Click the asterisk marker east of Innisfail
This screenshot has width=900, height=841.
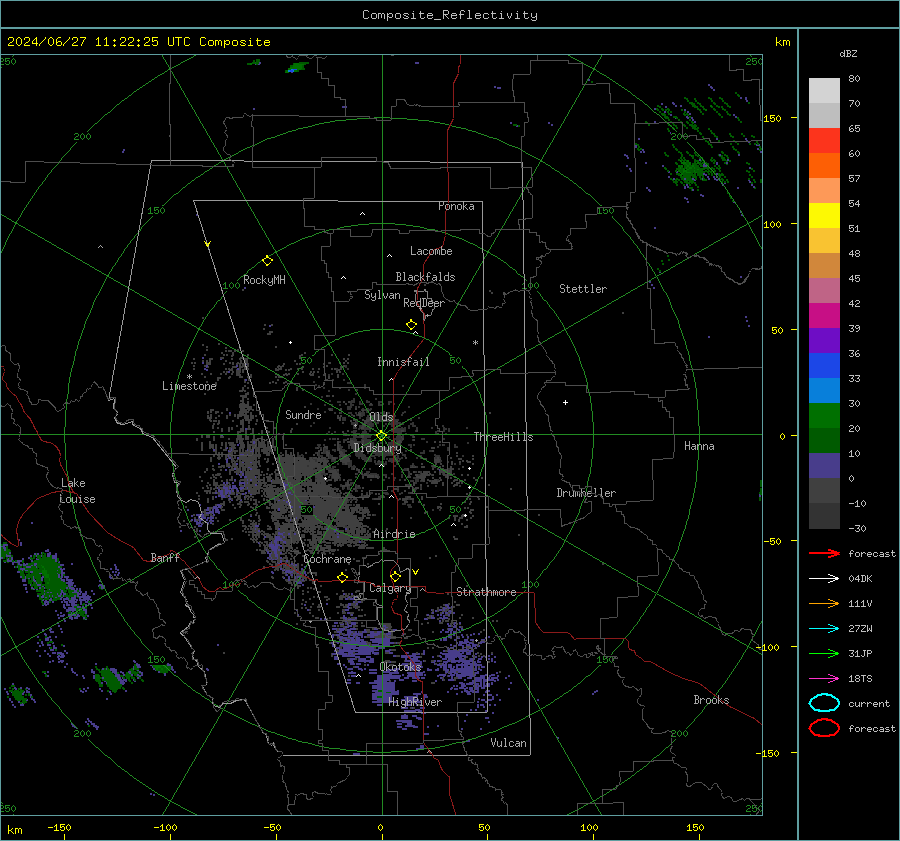coord(475,343)
